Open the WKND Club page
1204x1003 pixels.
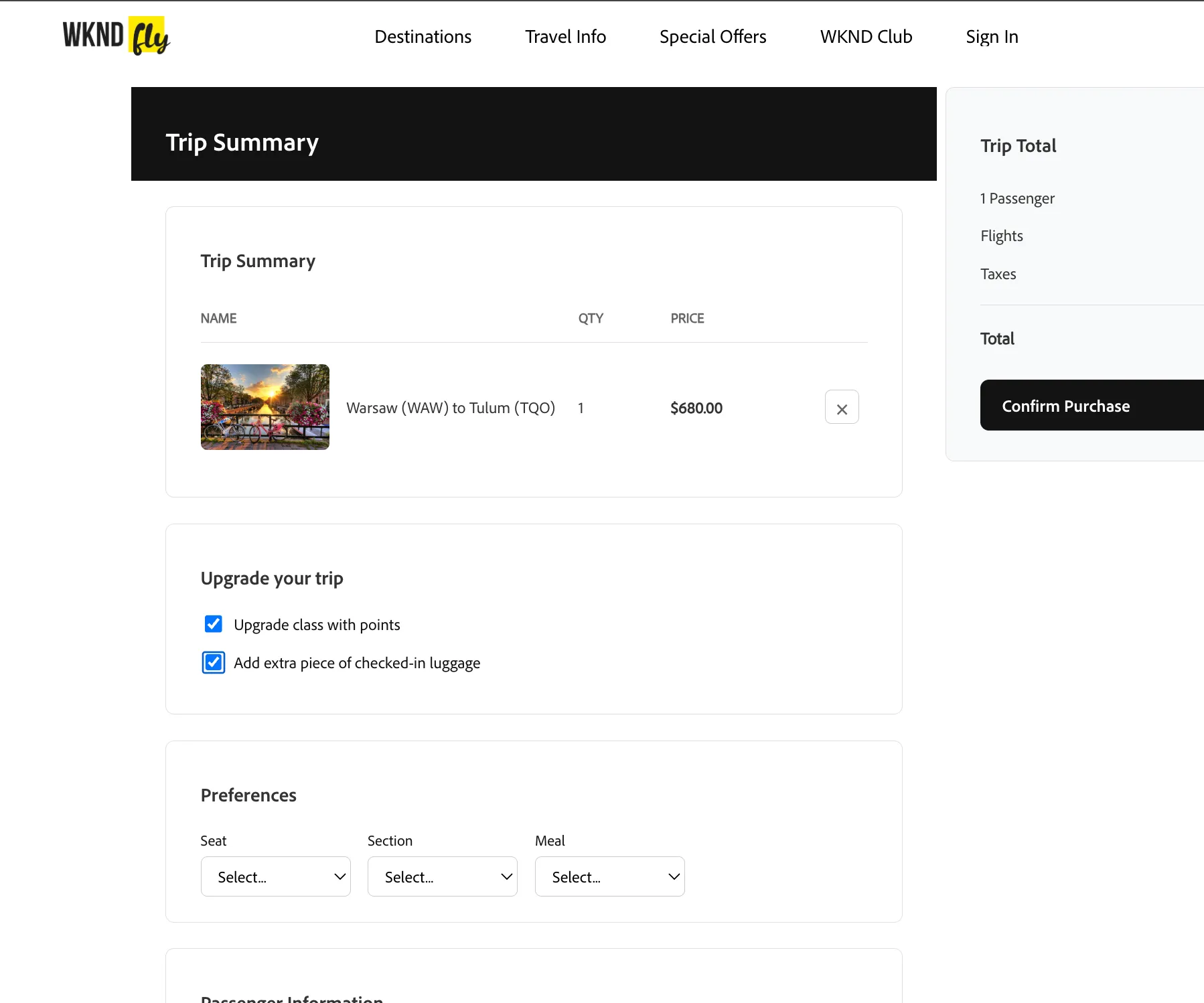[867, 37]
